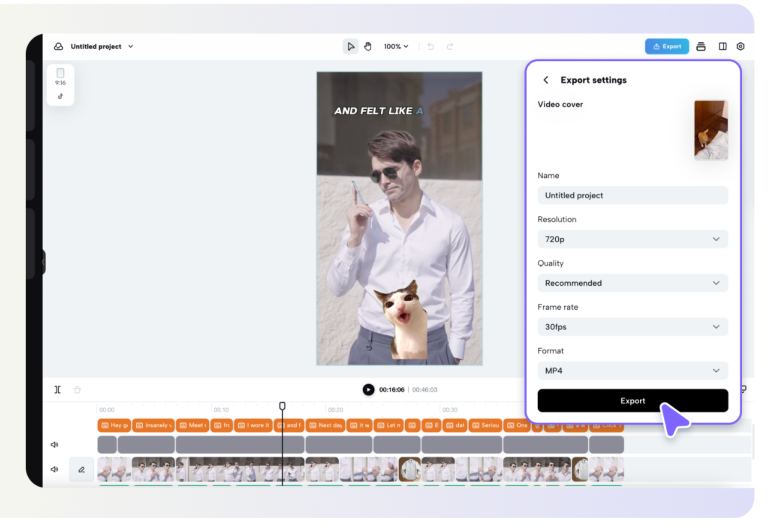This screenshot has width=768, height=529.
Task: Click the blue Export button in top bar
Action: pyautogui.click(x=667, y=47)
